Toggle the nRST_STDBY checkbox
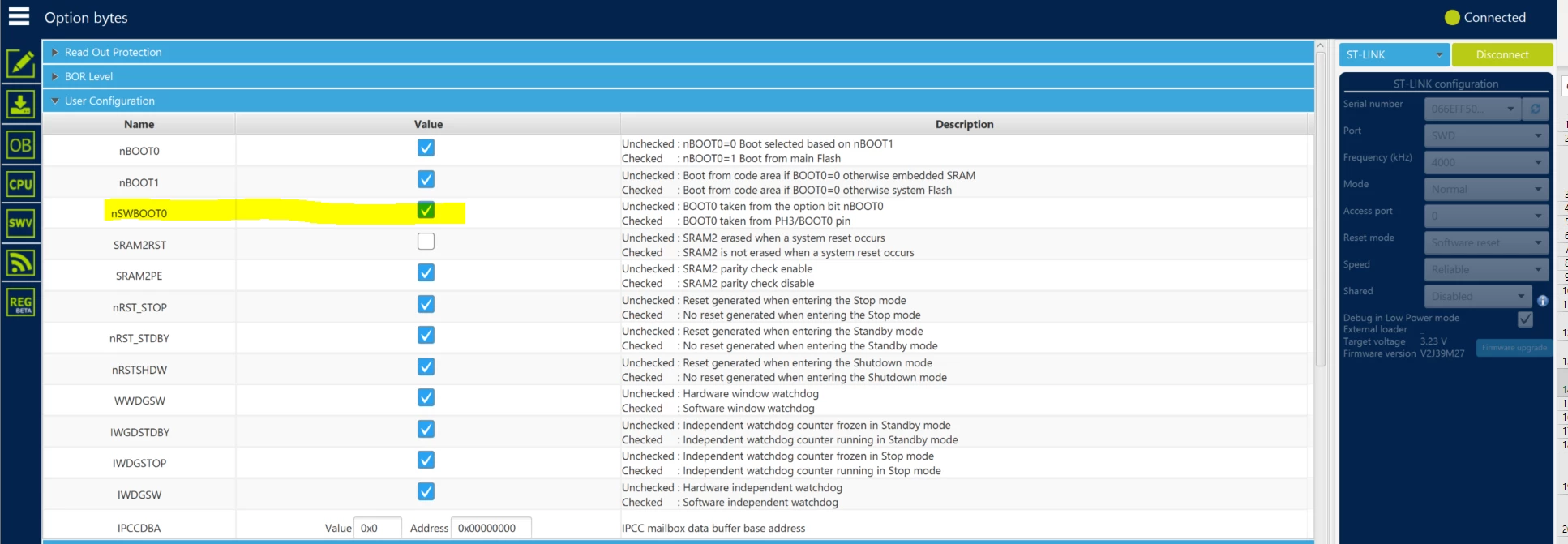This screenshot has width=1568, height=544. click(426, 335)
